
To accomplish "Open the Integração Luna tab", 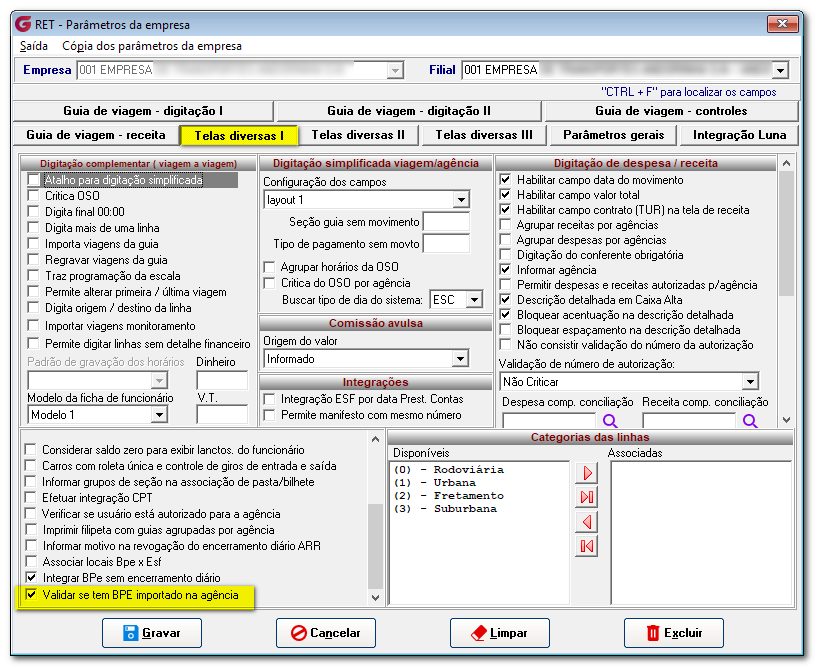I will pos(739,135).
